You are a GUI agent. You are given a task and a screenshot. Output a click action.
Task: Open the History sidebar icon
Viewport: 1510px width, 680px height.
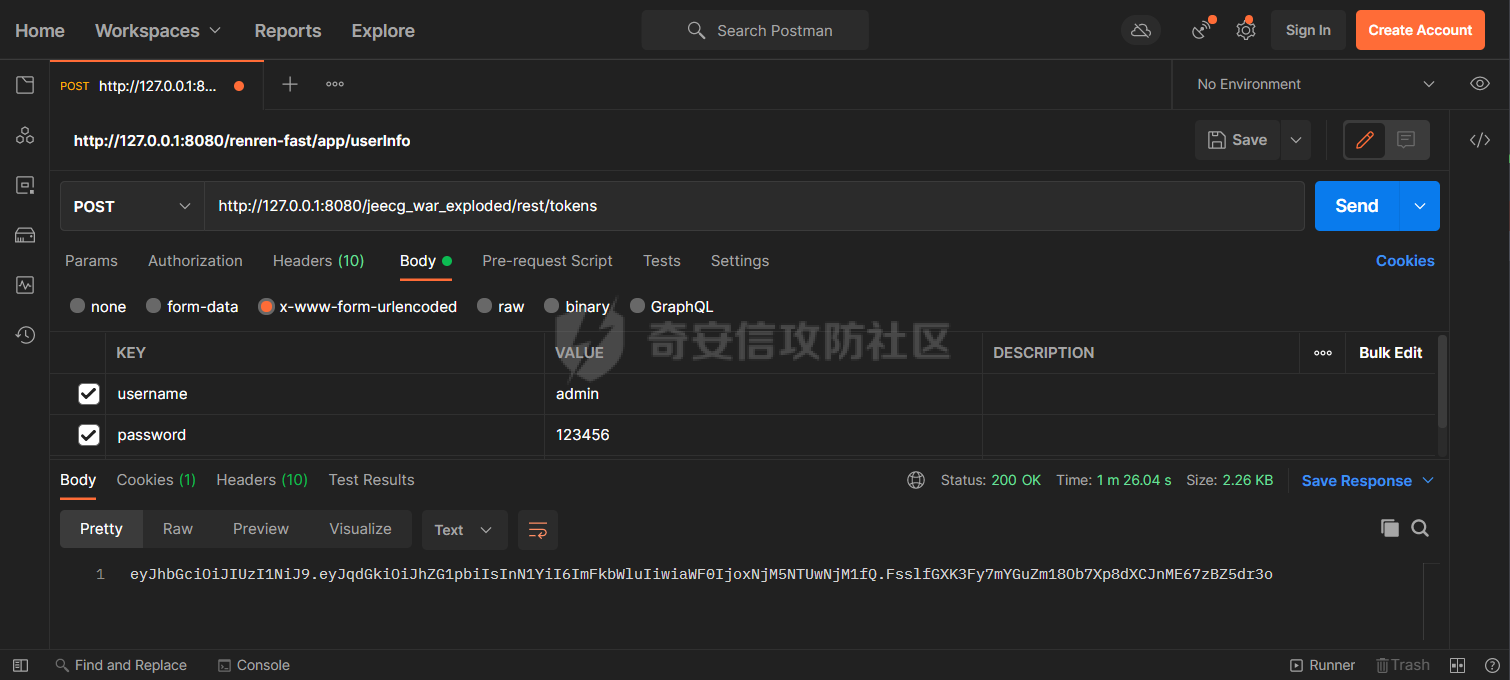click(25, 335)
